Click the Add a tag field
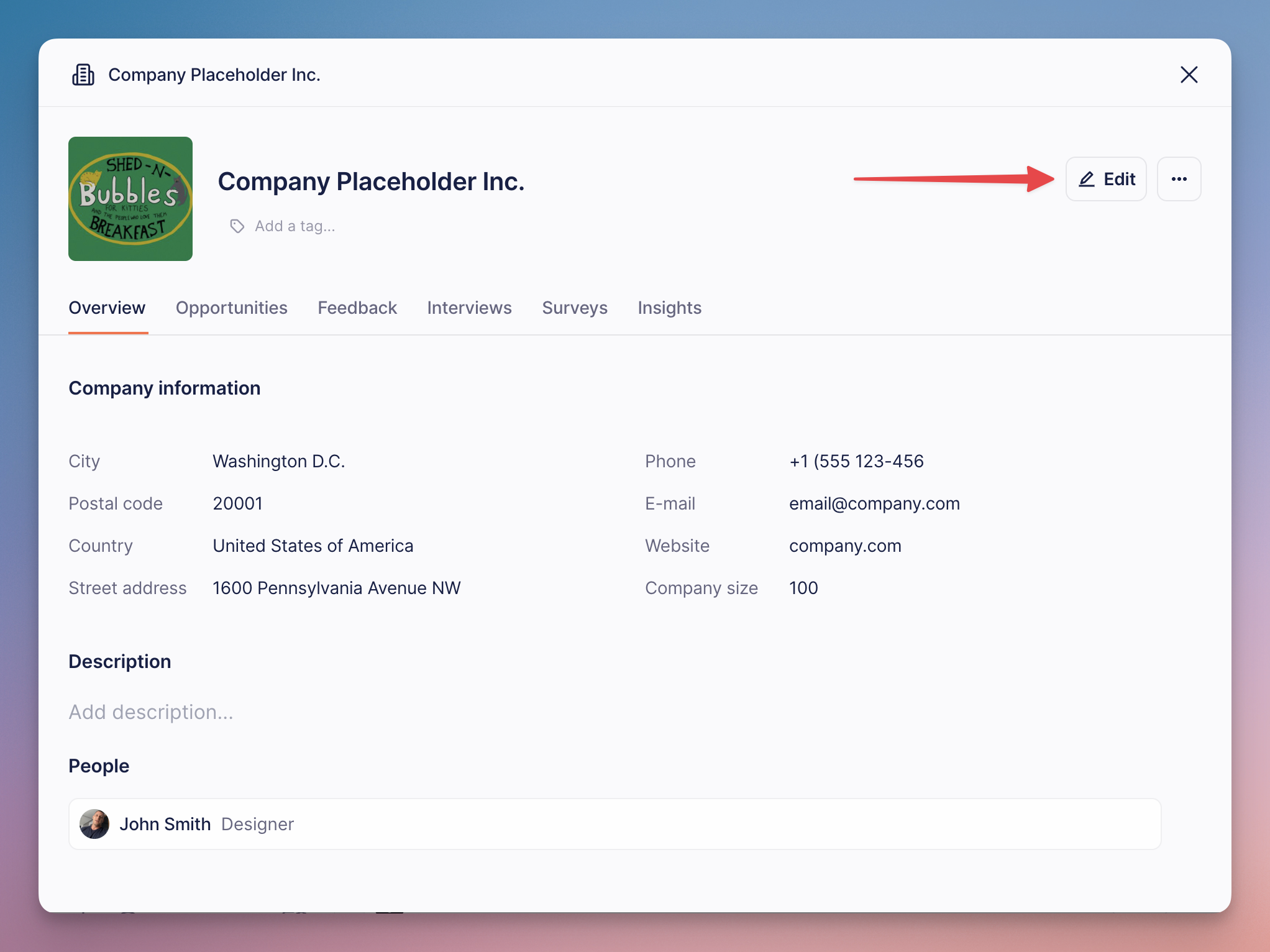 [x=295, y=226]
